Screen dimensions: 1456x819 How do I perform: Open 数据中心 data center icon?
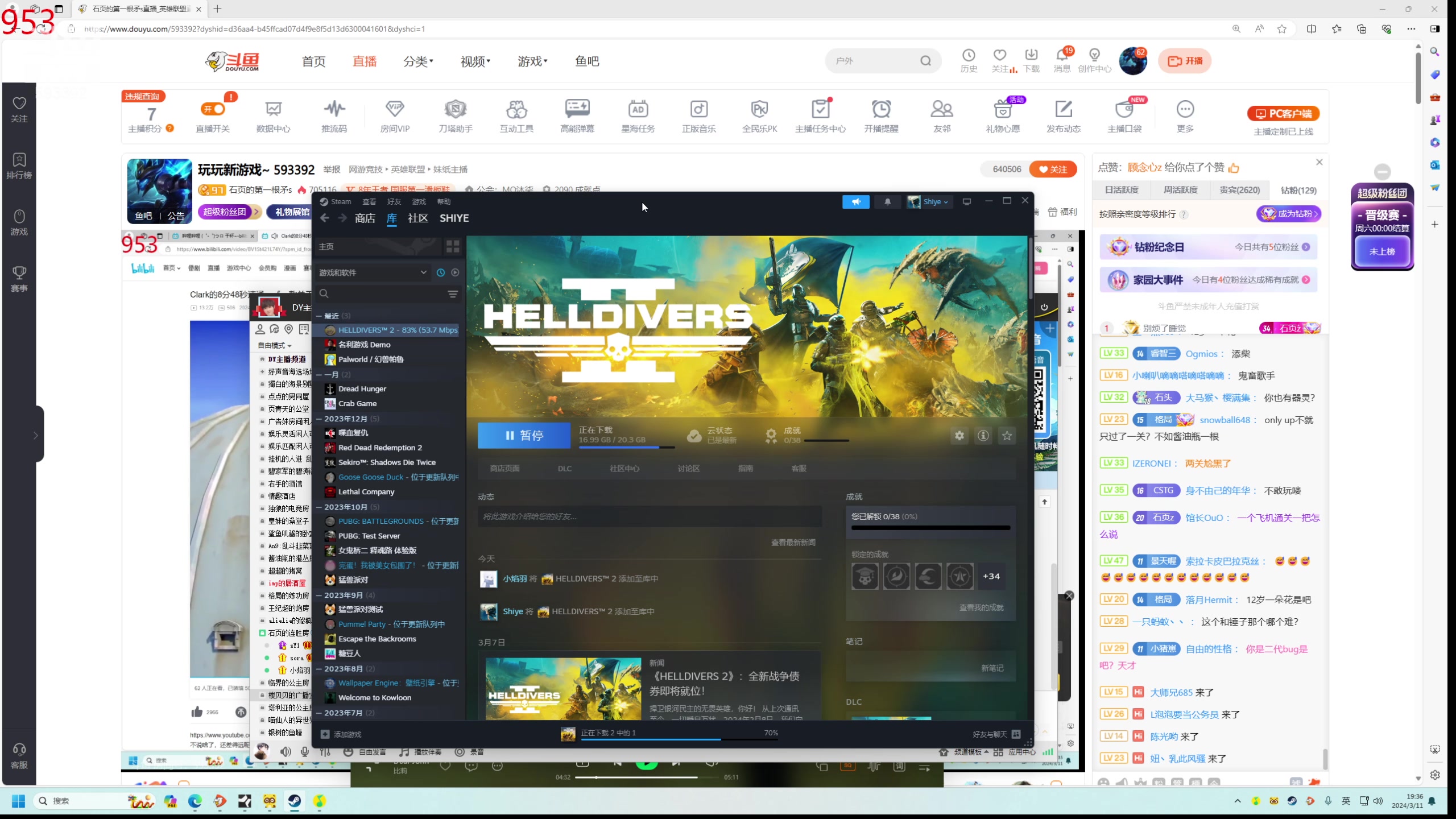click(273, 109)
